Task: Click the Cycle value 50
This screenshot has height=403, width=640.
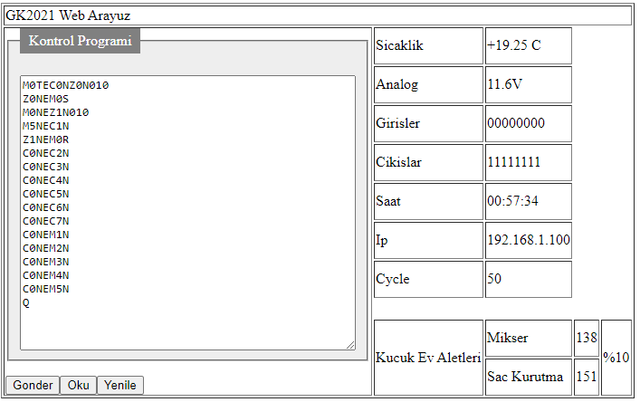Action: tap(528, 279)
